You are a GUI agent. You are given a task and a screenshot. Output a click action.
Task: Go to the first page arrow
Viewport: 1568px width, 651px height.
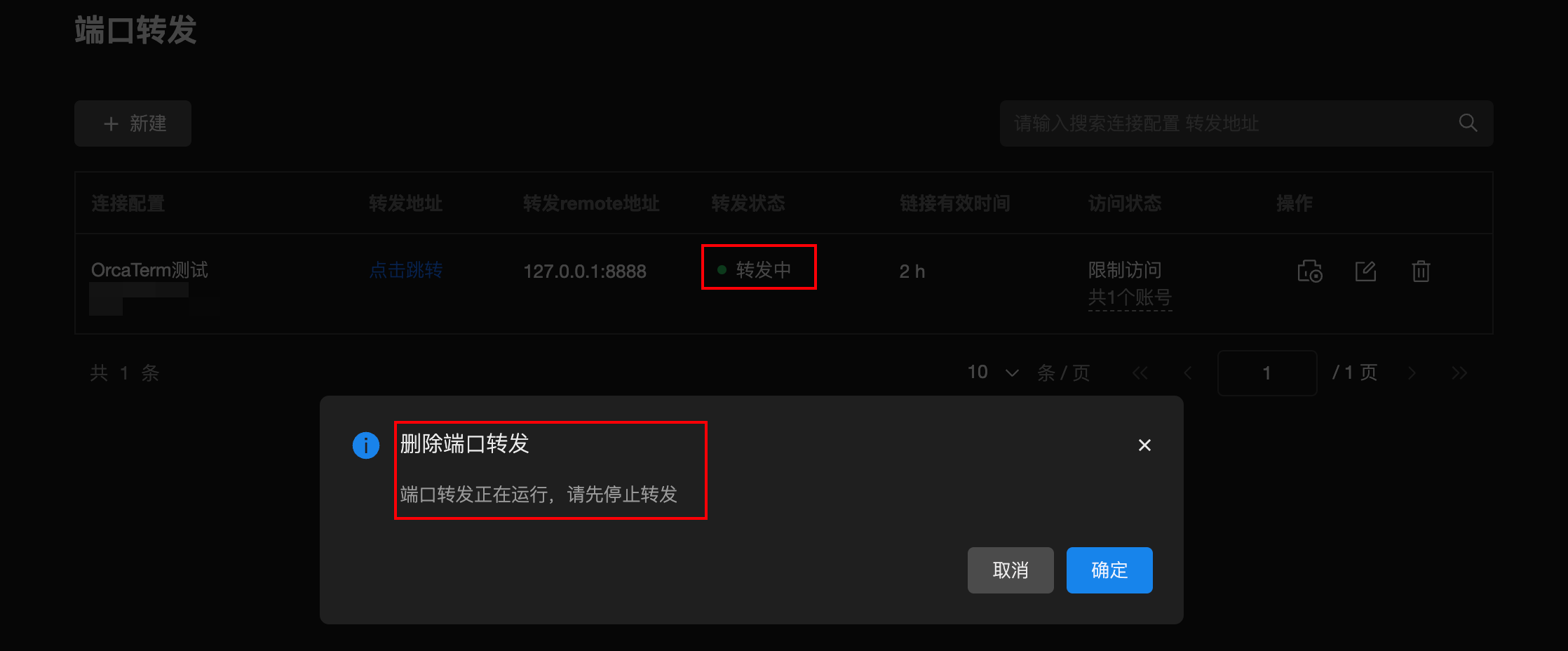click(x=1140, y=373)
